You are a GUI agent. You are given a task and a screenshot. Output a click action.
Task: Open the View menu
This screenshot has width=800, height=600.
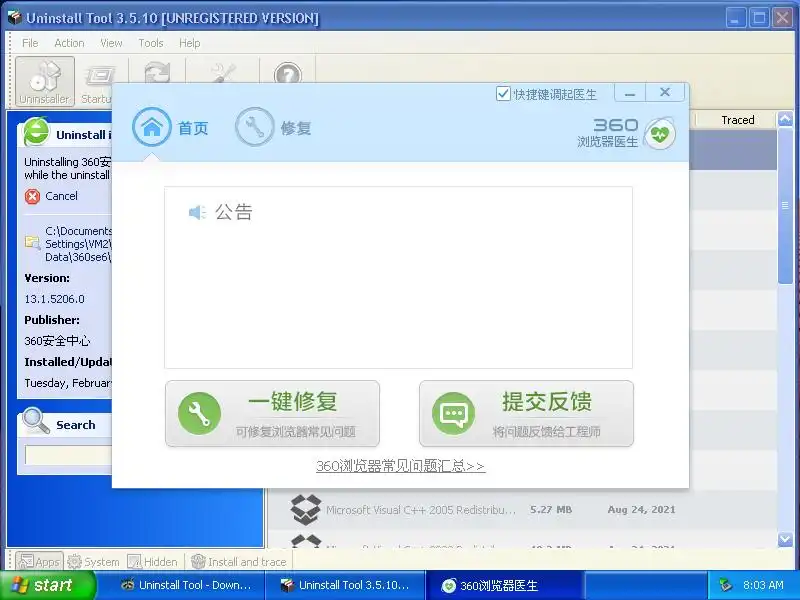pyautogui.click(x=111, y=43)
